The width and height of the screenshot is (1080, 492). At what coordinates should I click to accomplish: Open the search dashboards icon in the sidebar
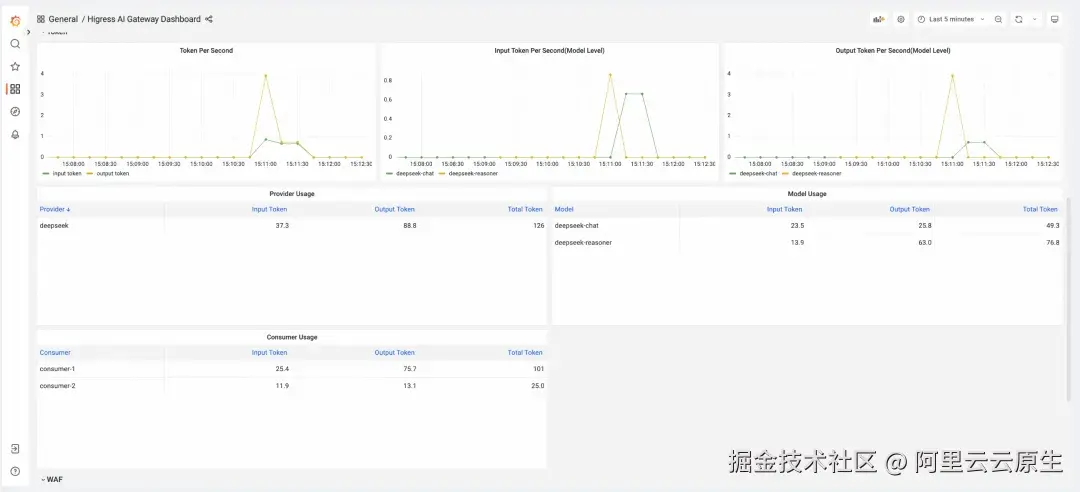tap(15, 44)
